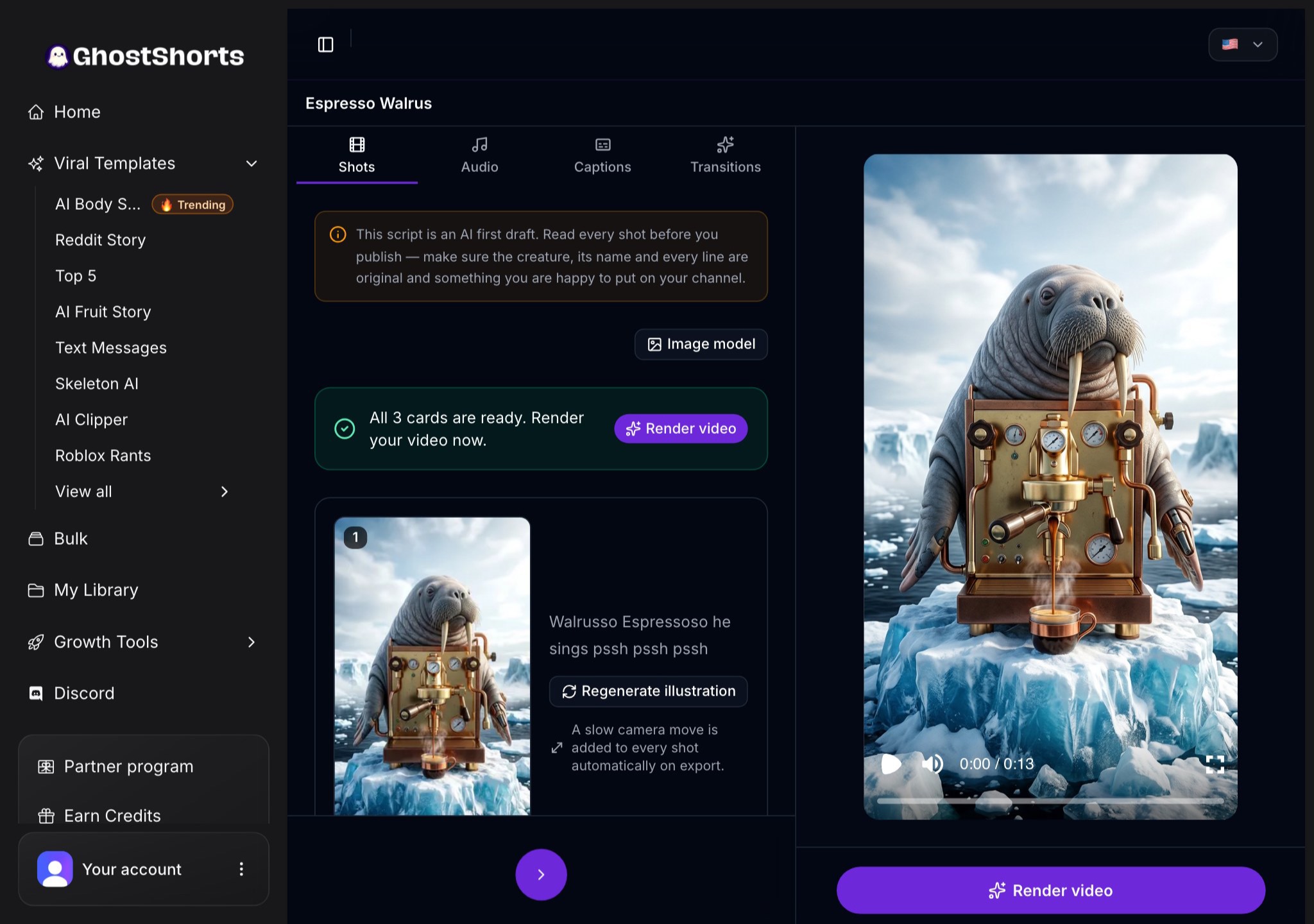Click the large bottom Render video button
The image size is (1314, 924).
1051,890
